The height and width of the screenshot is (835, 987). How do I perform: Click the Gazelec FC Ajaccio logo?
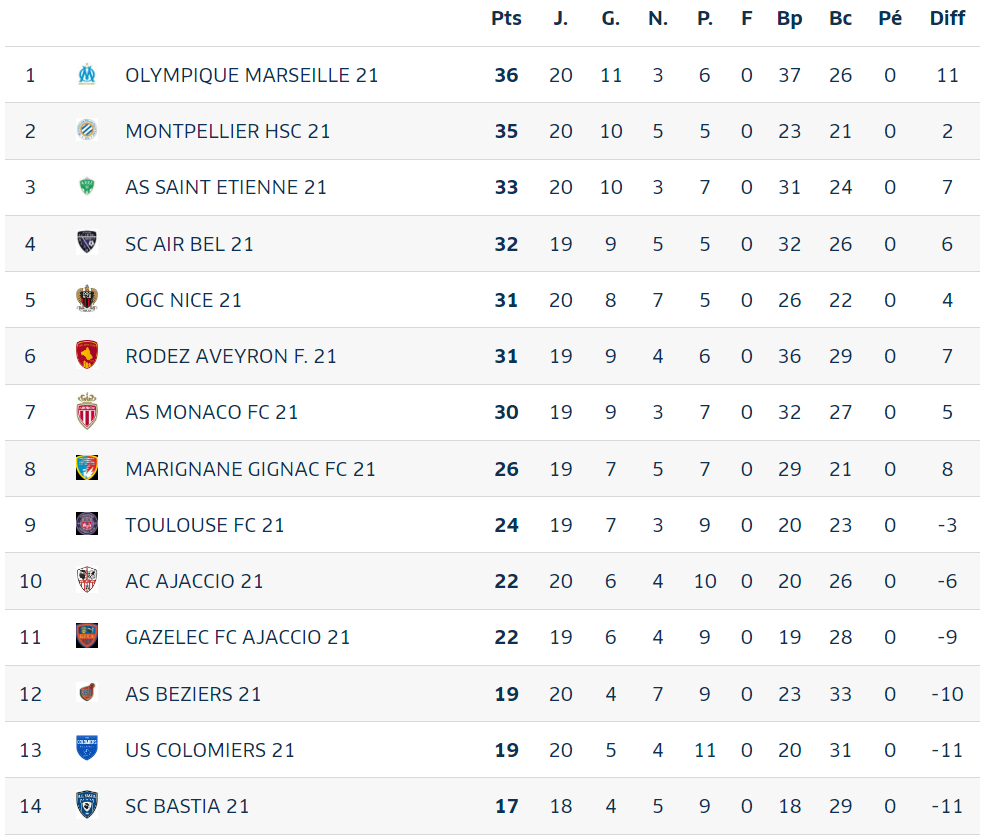pos(87,636)
